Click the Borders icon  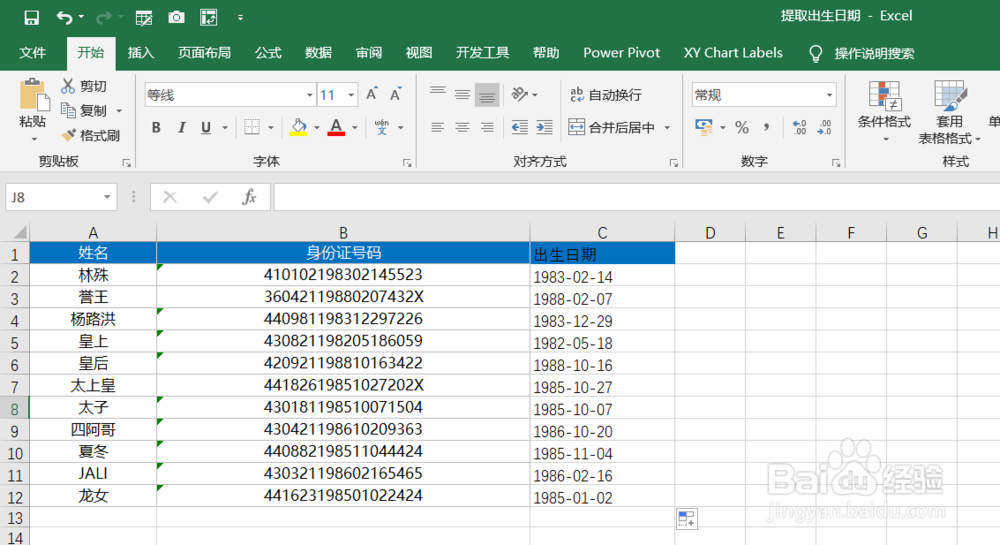click(252, 127)
